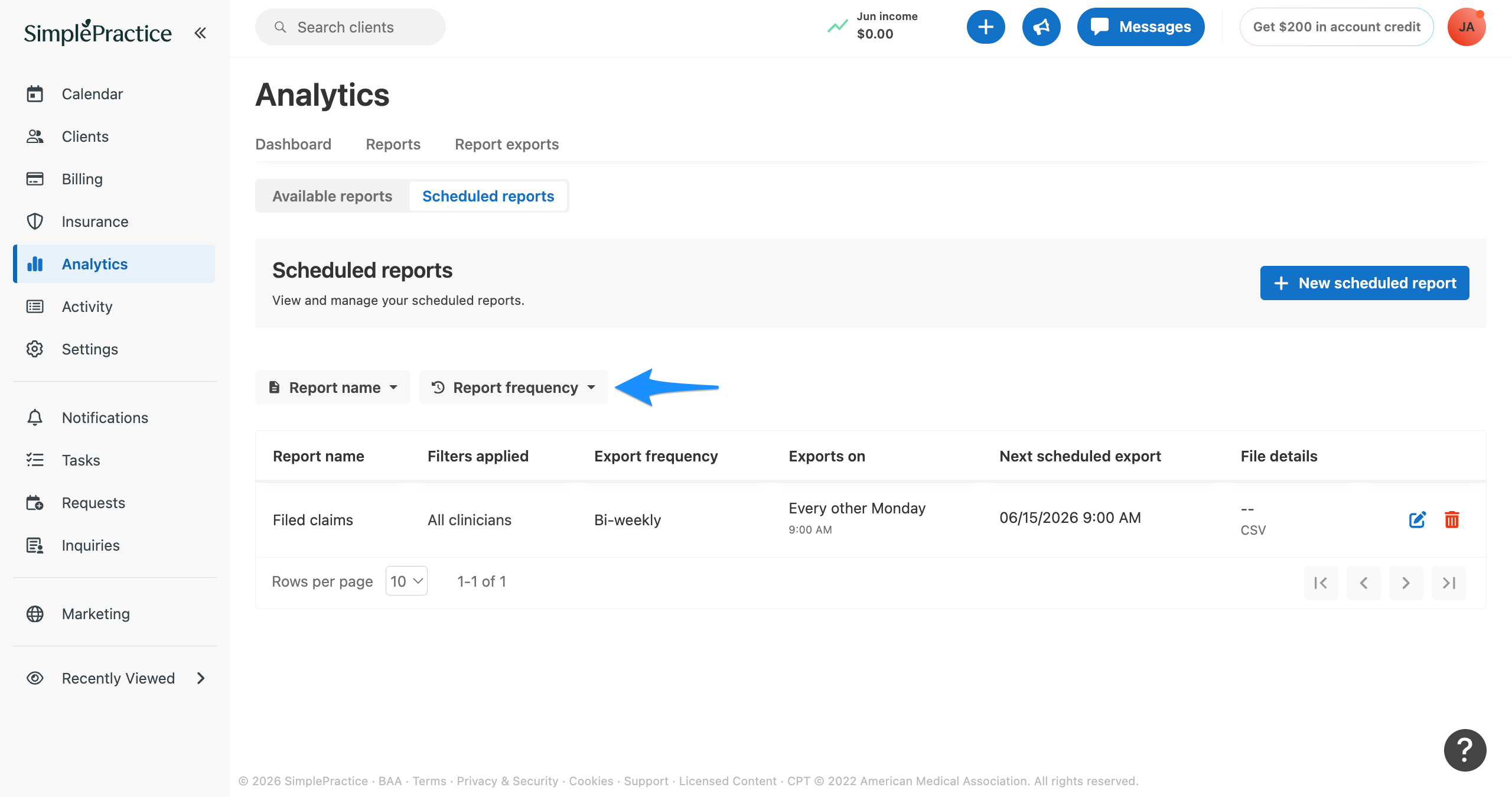Switch to the Reports tab
The width and height of the screenshot is (1512, 797).
(x=393, y=144)
